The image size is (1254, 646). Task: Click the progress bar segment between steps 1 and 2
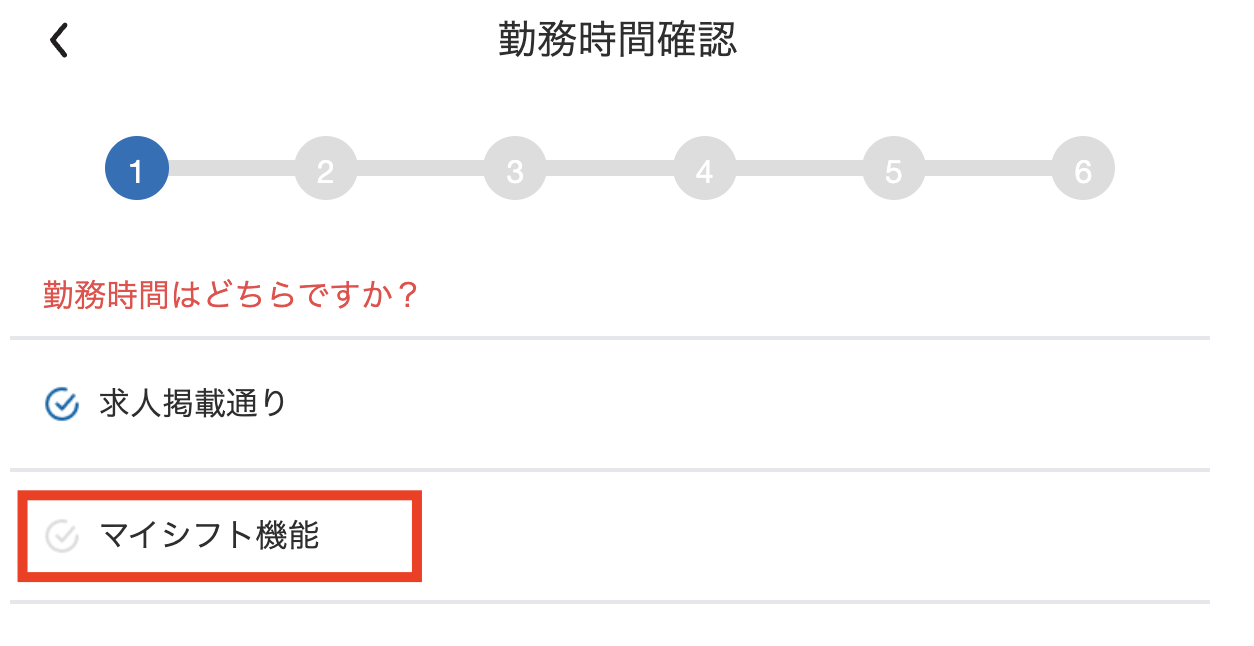point(231,168)
